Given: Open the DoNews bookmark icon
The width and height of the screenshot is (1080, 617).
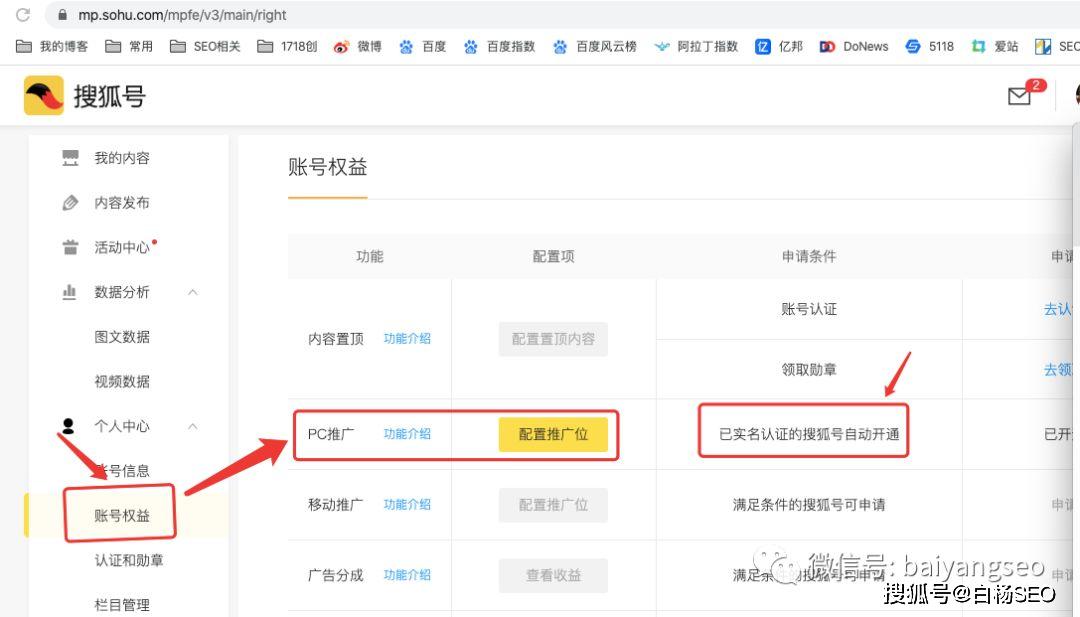Looking at the screenshot, I should tap(827, 46).
